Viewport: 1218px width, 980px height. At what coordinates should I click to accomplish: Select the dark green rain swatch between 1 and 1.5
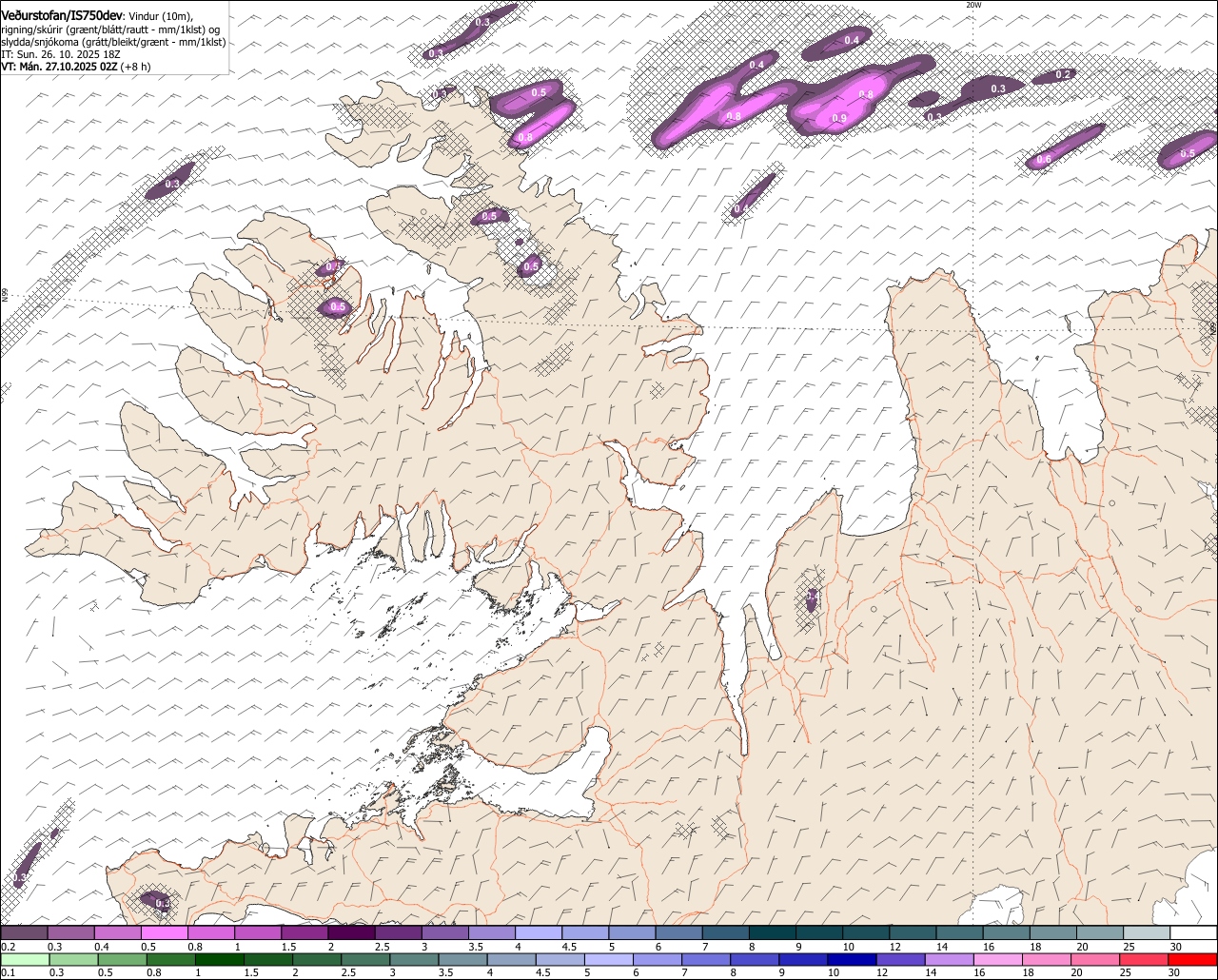220,960
